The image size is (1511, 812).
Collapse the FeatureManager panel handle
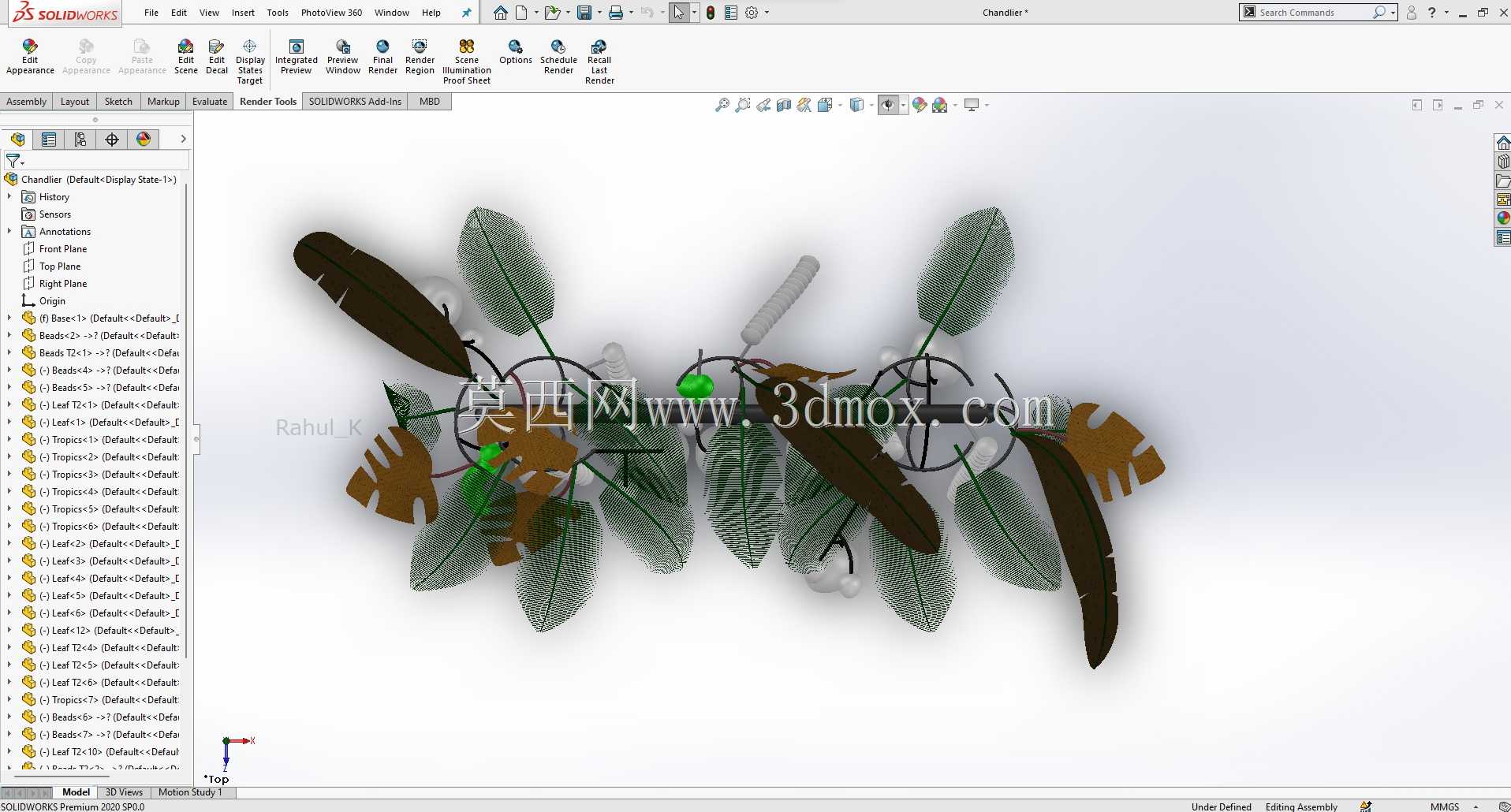(196, 439)
